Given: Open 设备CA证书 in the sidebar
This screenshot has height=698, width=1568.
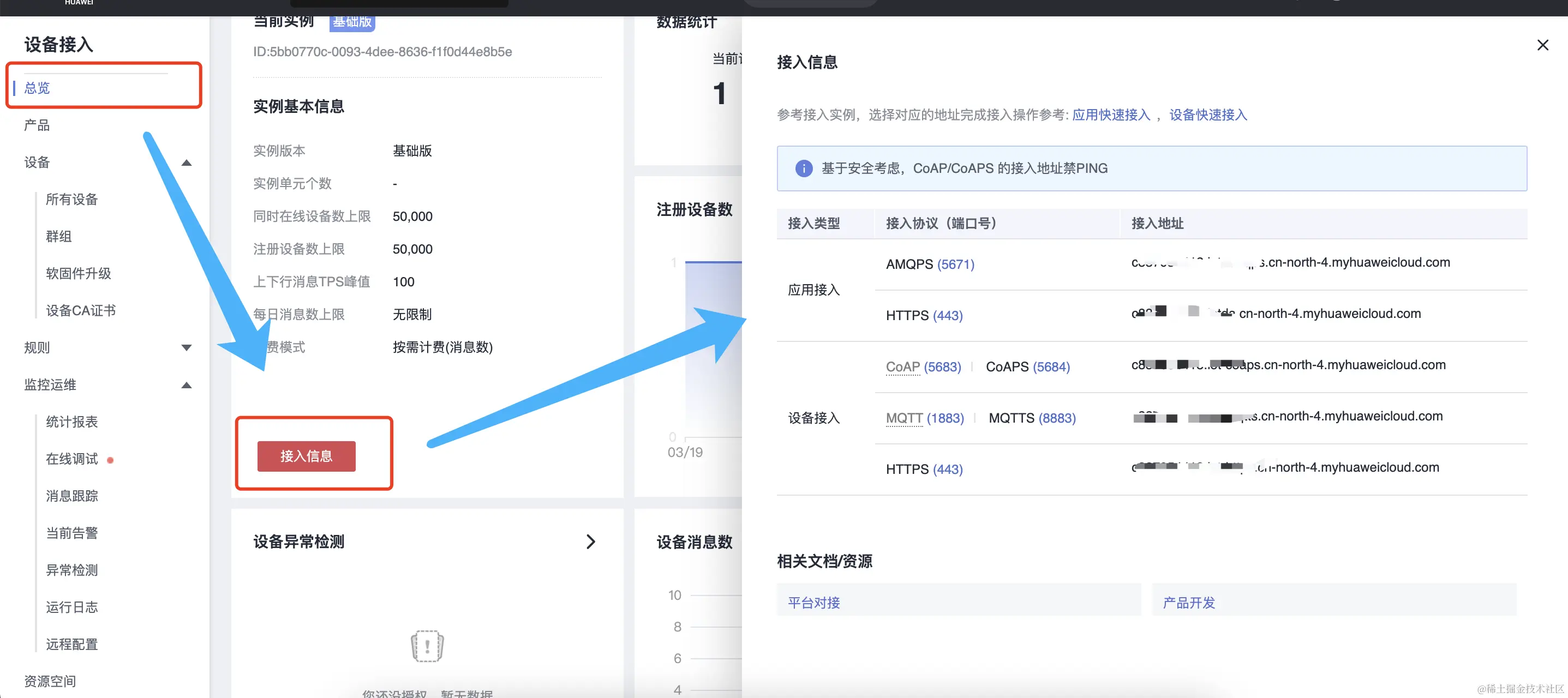Looking at the screenshot, I should pos(80,310).
